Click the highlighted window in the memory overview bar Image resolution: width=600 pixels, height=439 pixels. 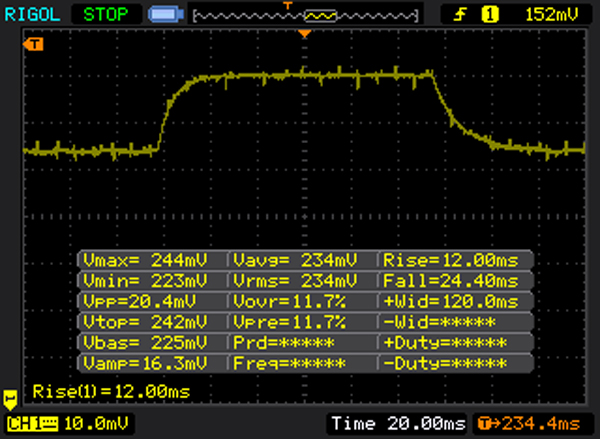pos(321,16)
